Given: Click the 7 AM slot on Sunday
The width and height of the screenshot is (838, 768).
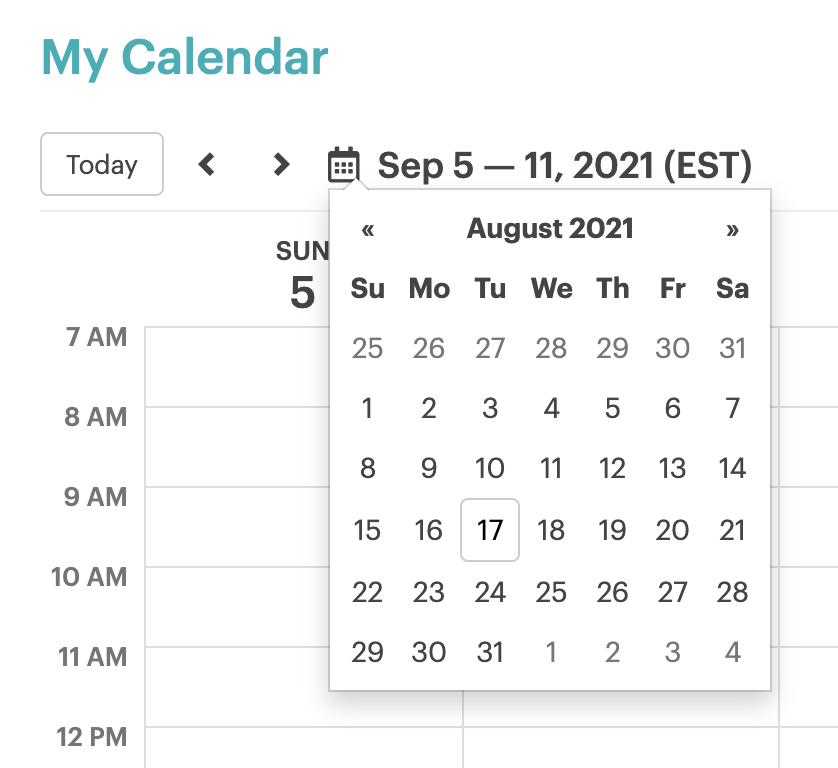Looking at the screenshot, I should (237, 367).
